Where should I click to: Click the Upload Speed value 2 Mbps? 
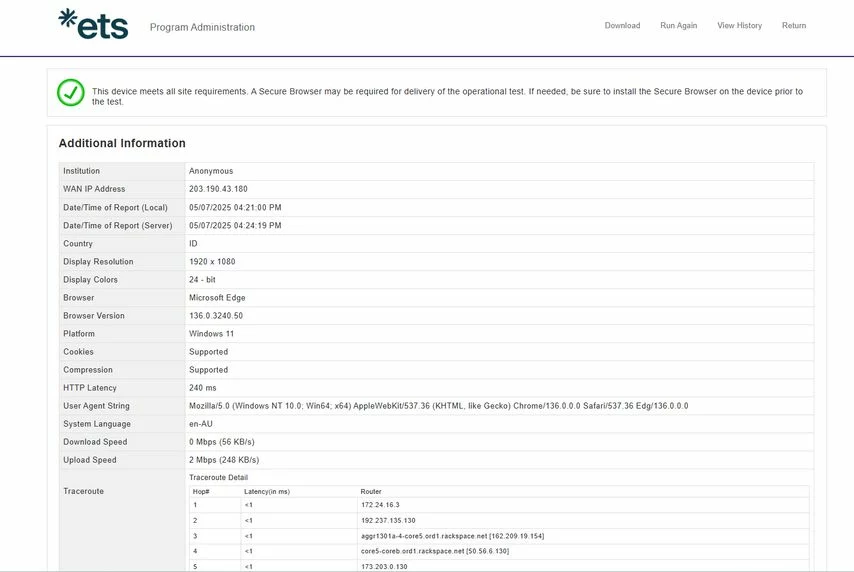(x=224, y=460)
